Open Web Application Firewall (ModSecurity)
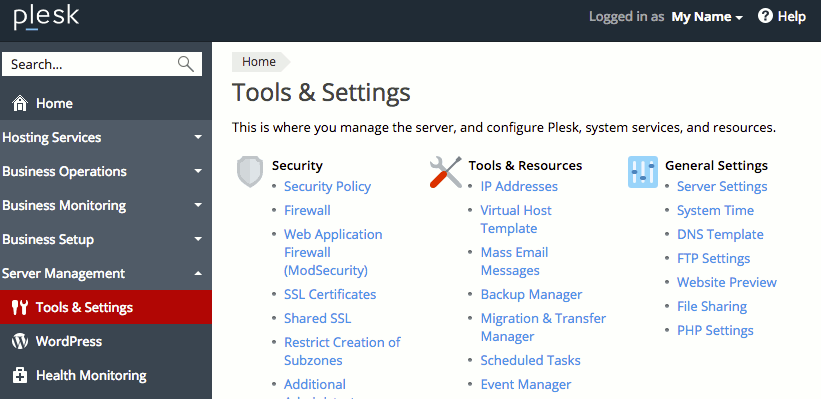 click(333, 252)
